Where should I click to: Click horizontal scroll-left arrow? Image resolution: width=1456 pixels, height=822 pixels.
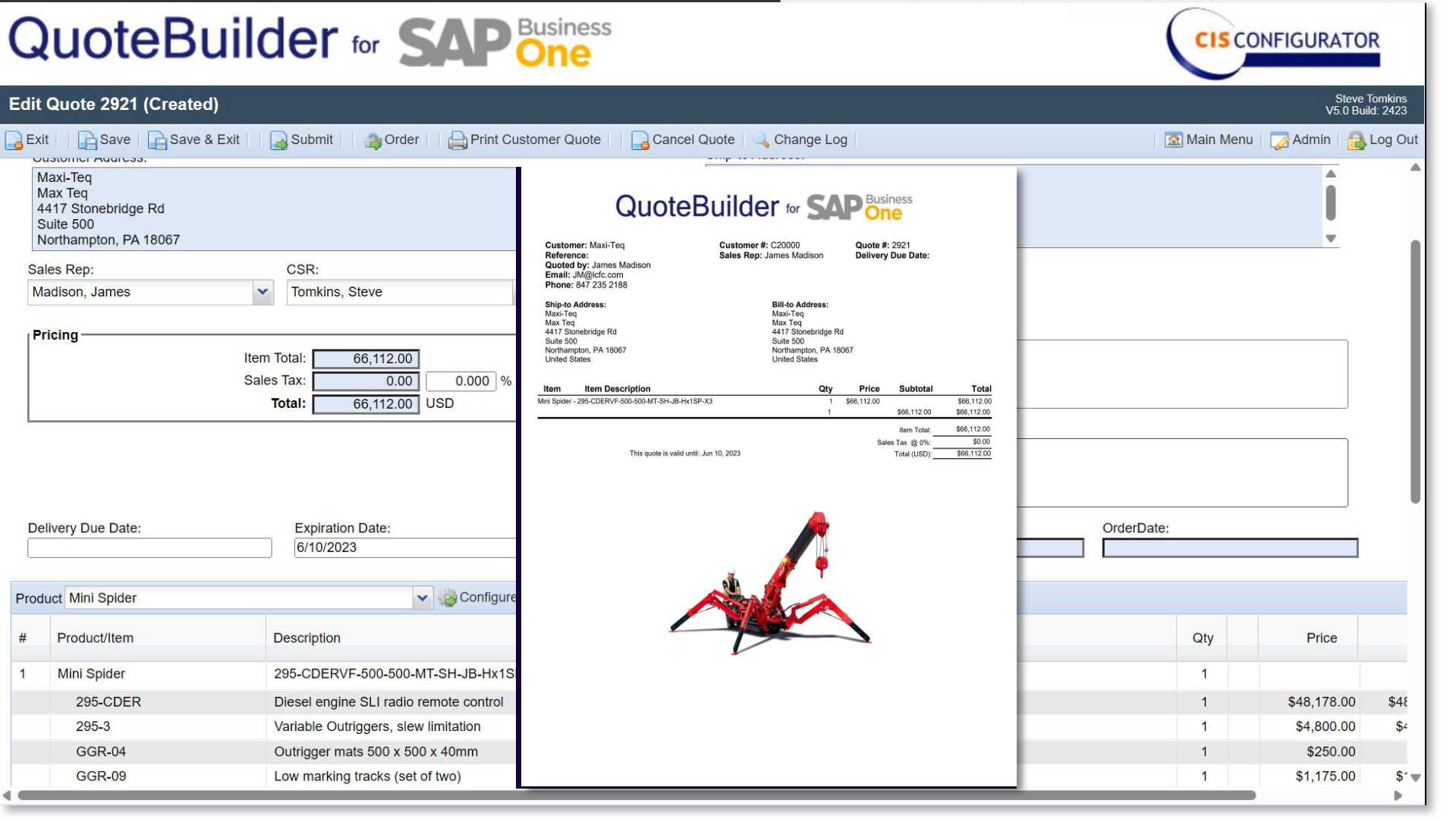click(7, 795)
